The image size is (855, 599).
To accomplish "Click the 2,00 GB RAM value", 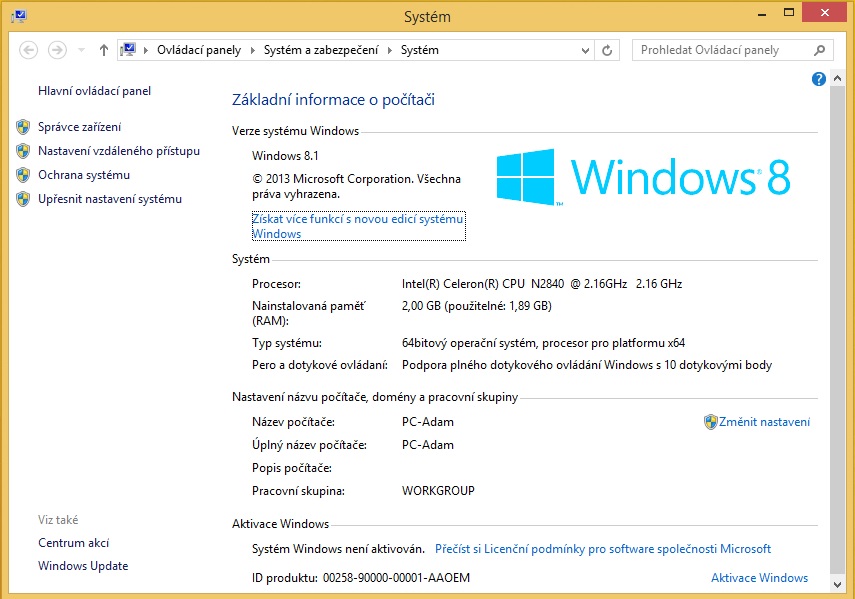I will [477, 306].
